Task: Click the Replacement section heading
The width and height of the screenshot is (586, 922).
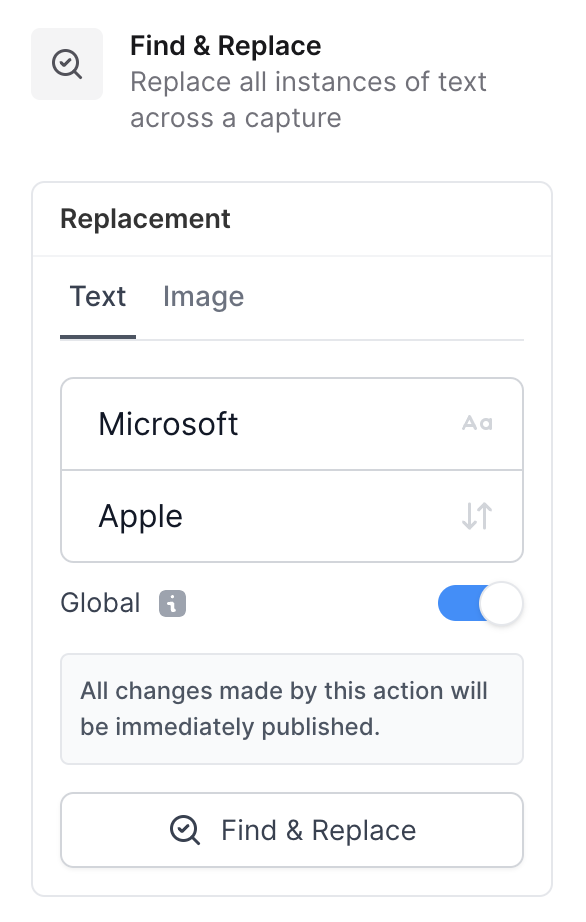Action: click(145, 219)
